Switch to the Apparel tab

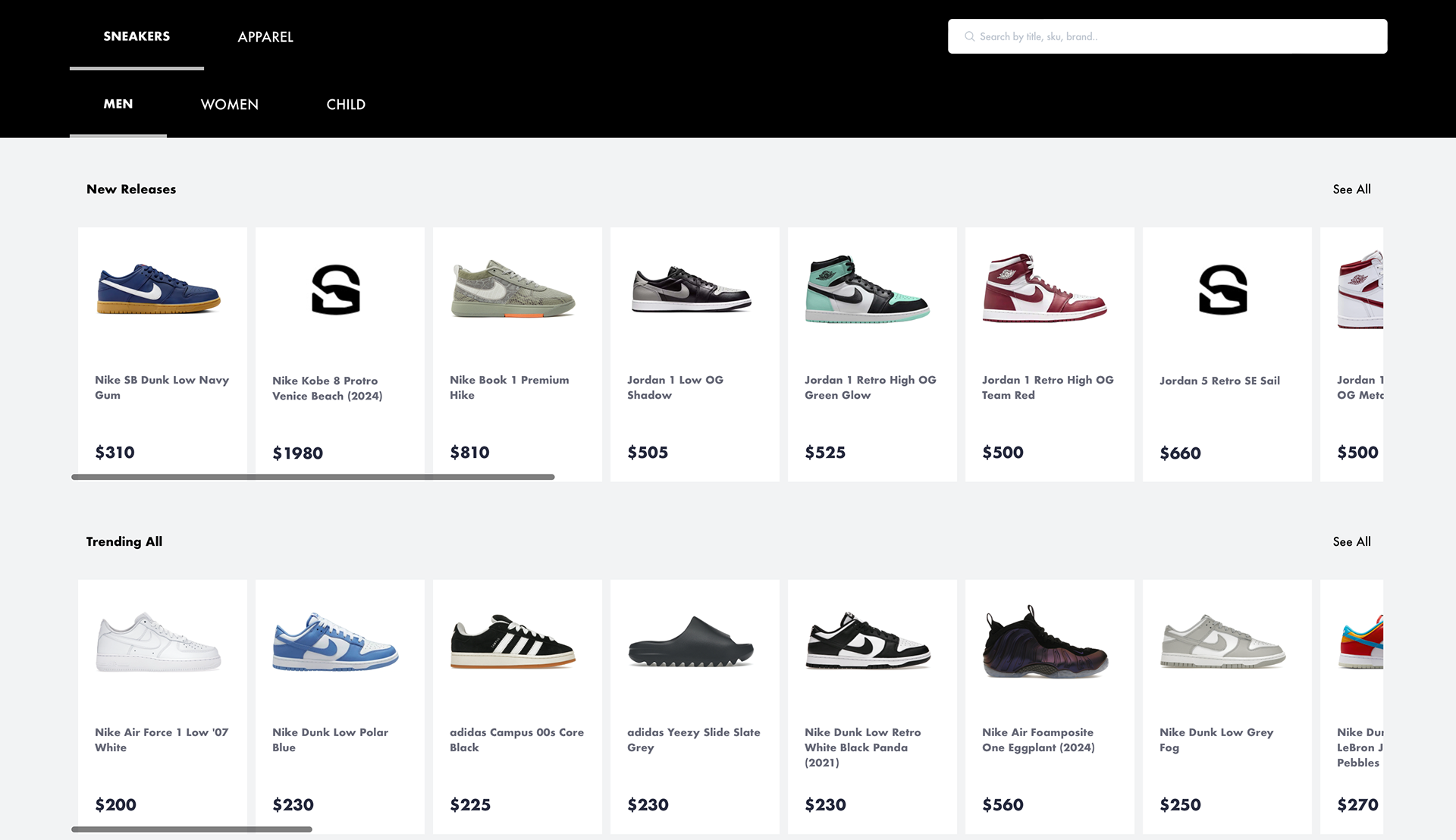(265, 36)
